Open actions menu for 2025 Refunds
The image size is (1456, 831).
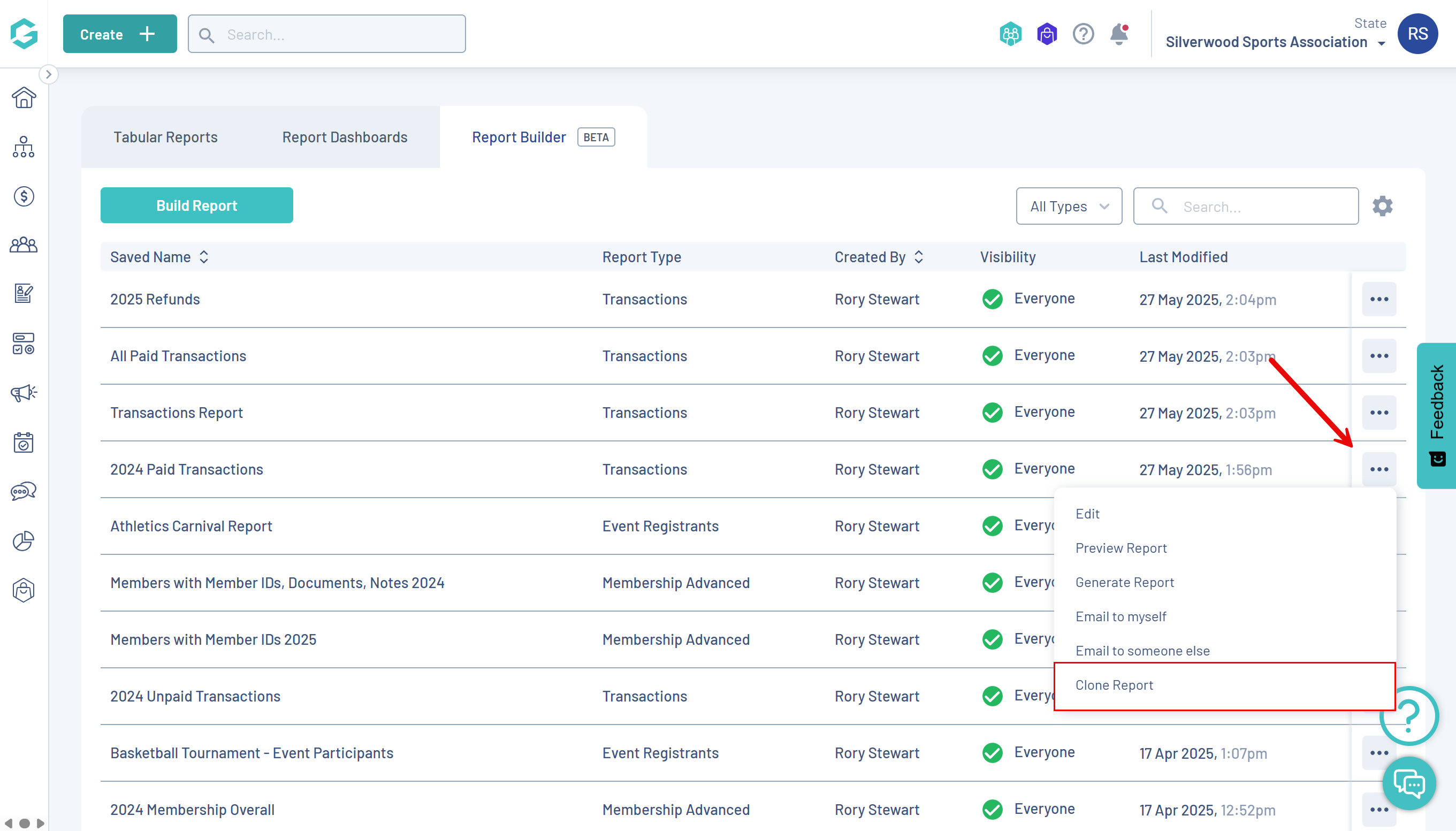coord(1379,299)
